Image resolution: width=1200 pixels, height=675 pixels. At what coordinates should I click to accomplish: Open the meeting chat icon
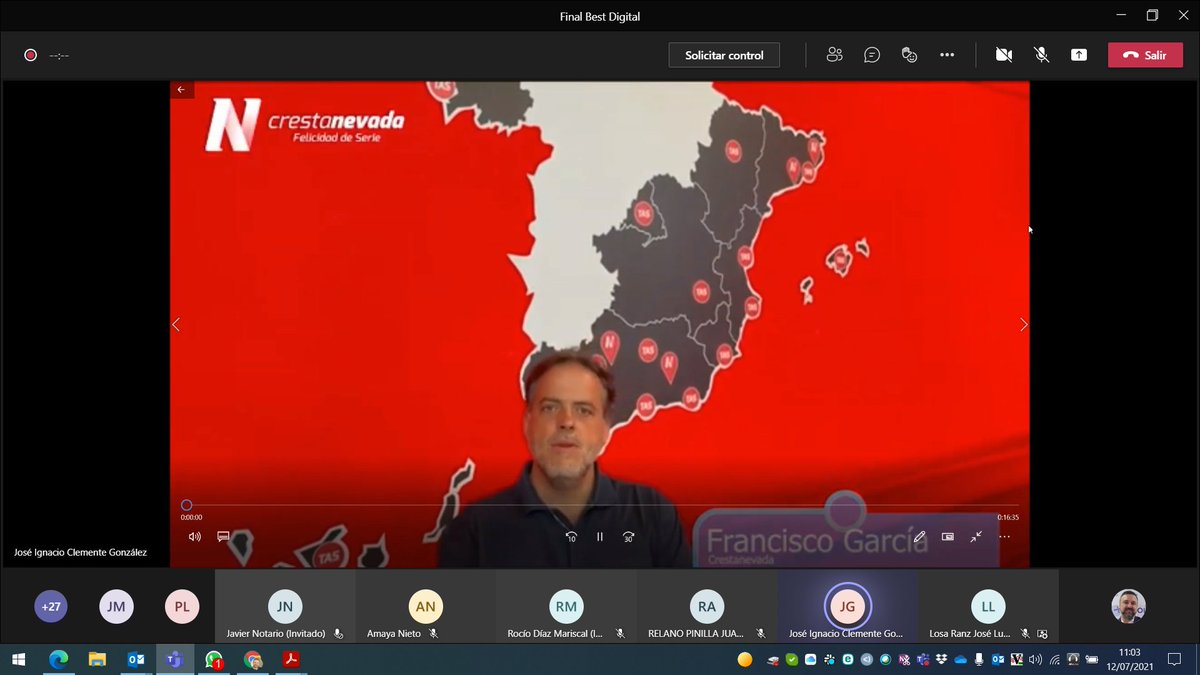(872, 55)
